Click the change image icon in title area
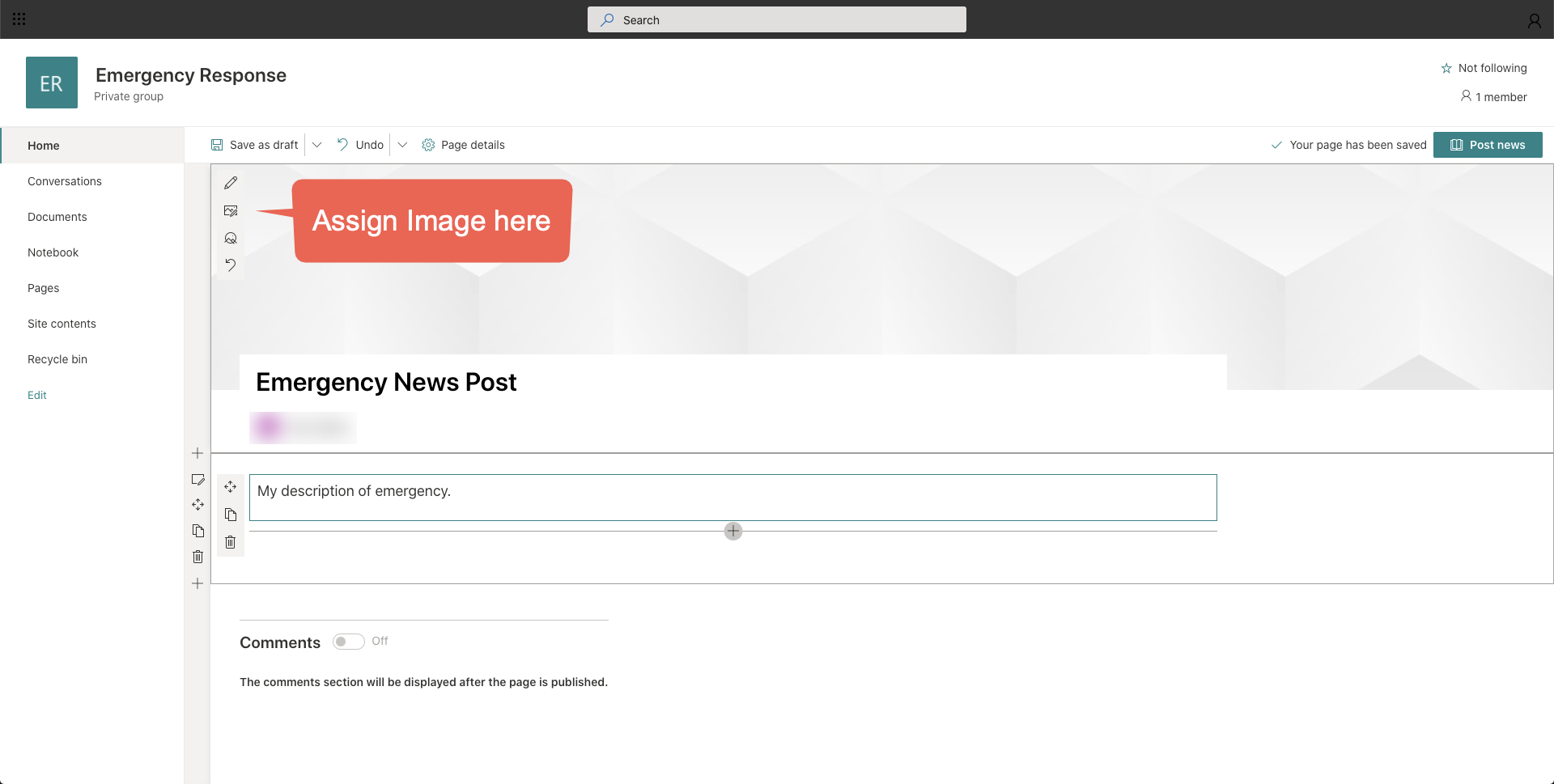Screen dimensions: 1554x784 (x=231, y=210)
